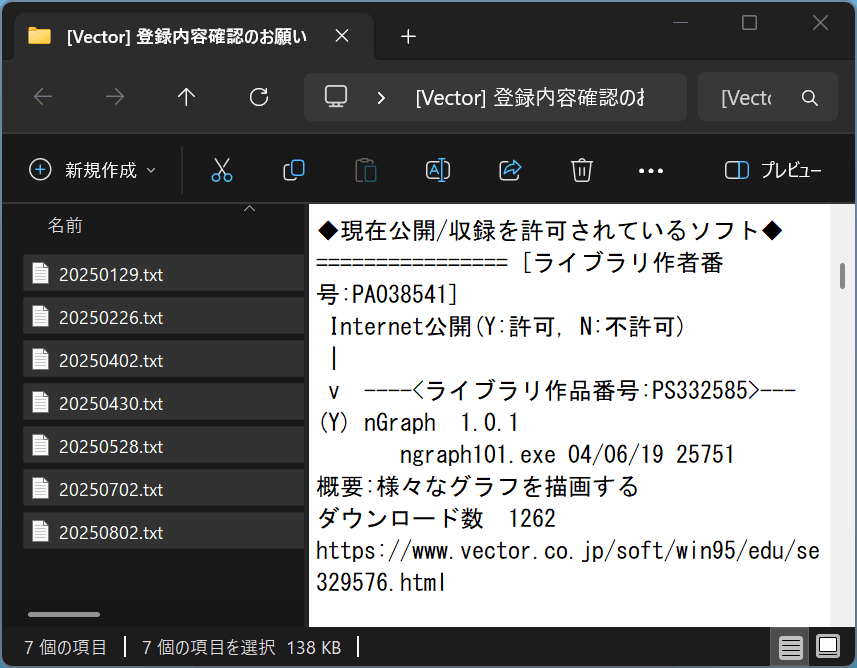Image resolution: width=857 pixels, height=668 pixels.
Task: Click the This PC monitor icon in address bar
Action: pos(336,97)
